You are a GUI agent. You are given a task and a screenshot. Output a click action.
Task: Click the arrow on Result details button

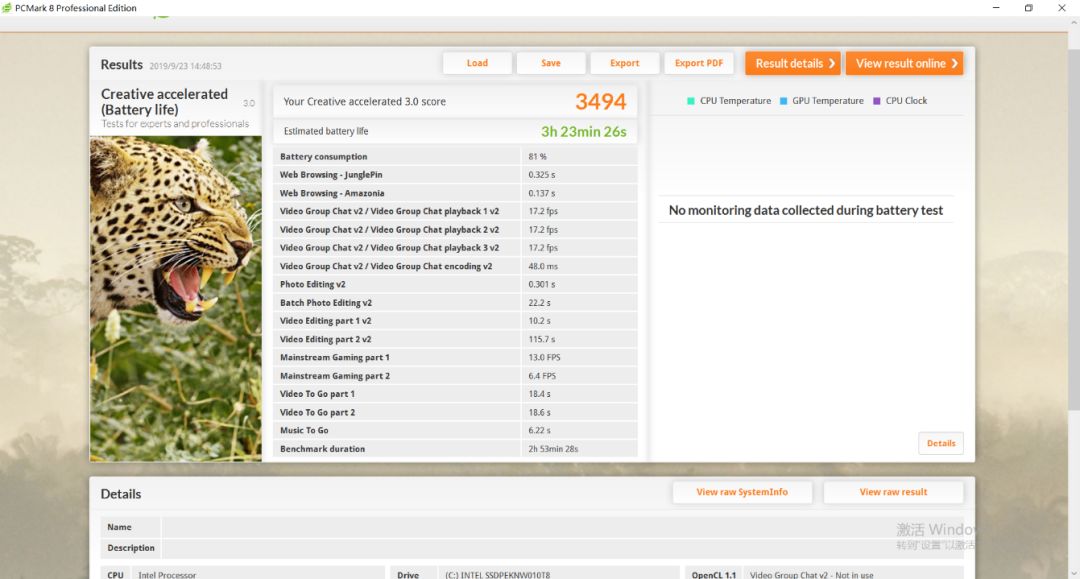pos(831,63)
